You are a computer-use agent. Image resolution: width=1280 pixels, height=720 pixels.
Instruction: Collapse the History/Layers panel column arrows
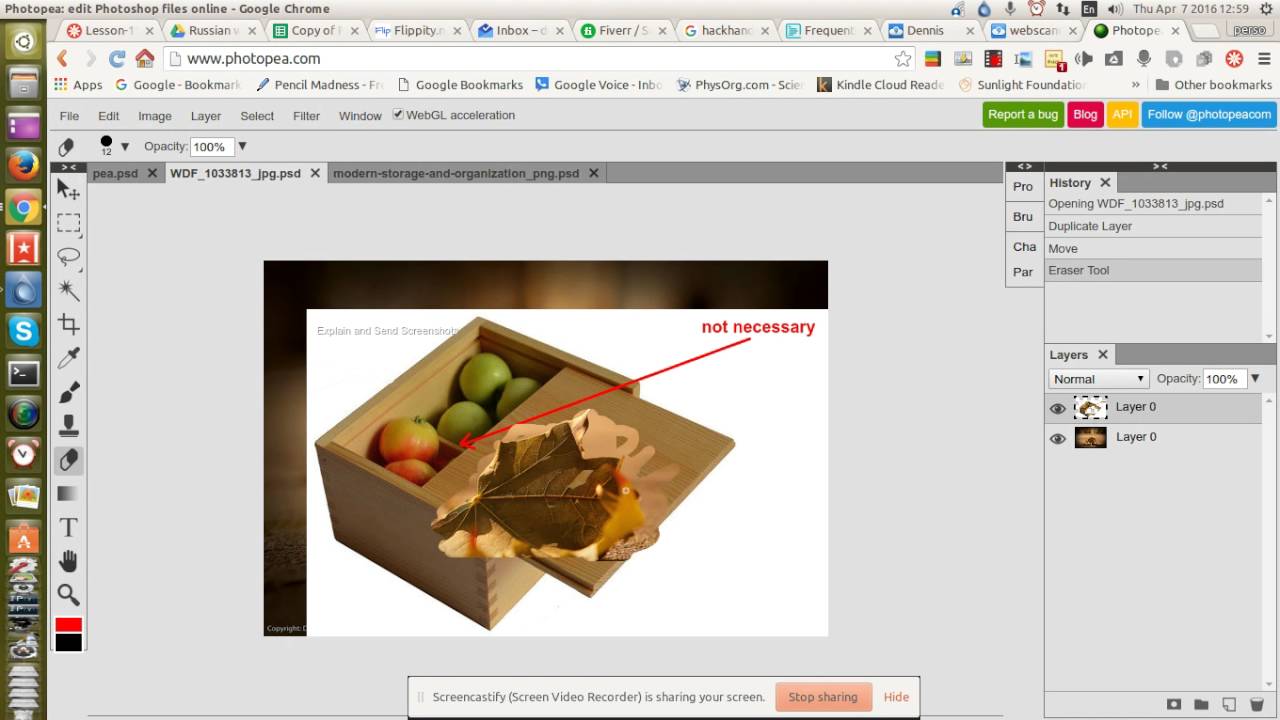coord(1160,166)
